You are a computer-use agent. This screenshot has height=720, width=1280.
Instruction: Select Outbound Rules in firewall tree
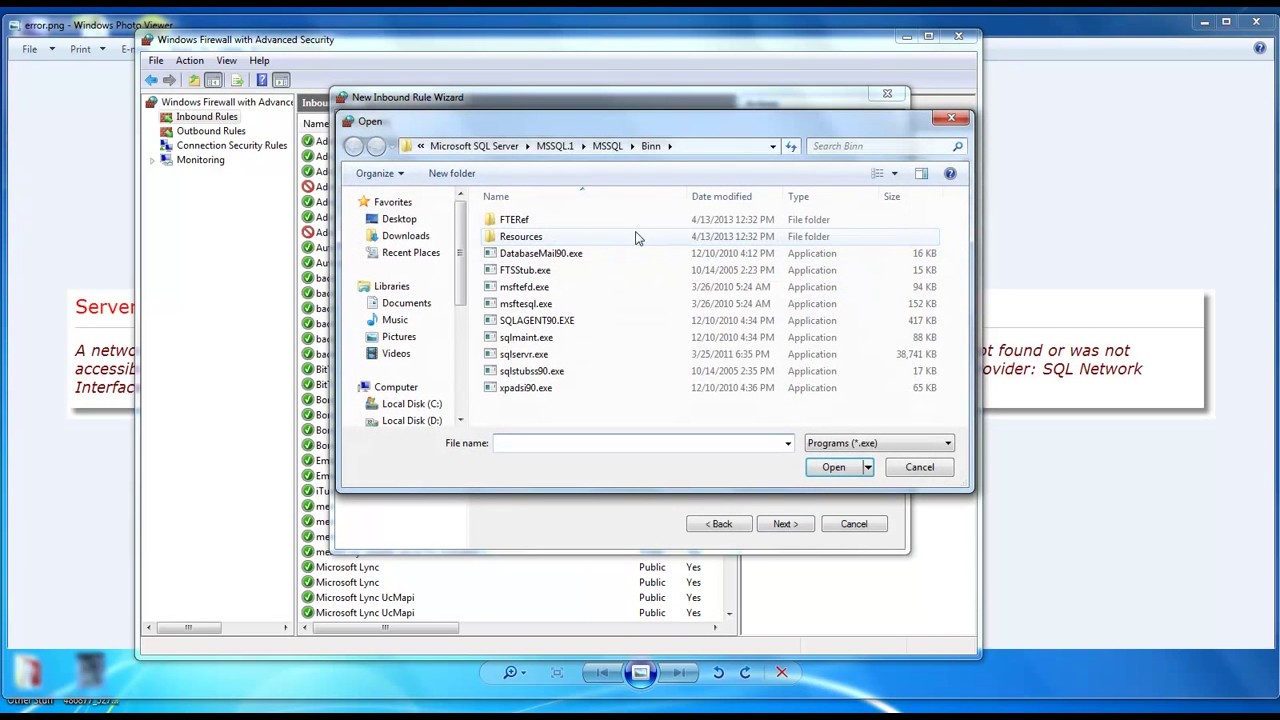click(x=210, y=131)
